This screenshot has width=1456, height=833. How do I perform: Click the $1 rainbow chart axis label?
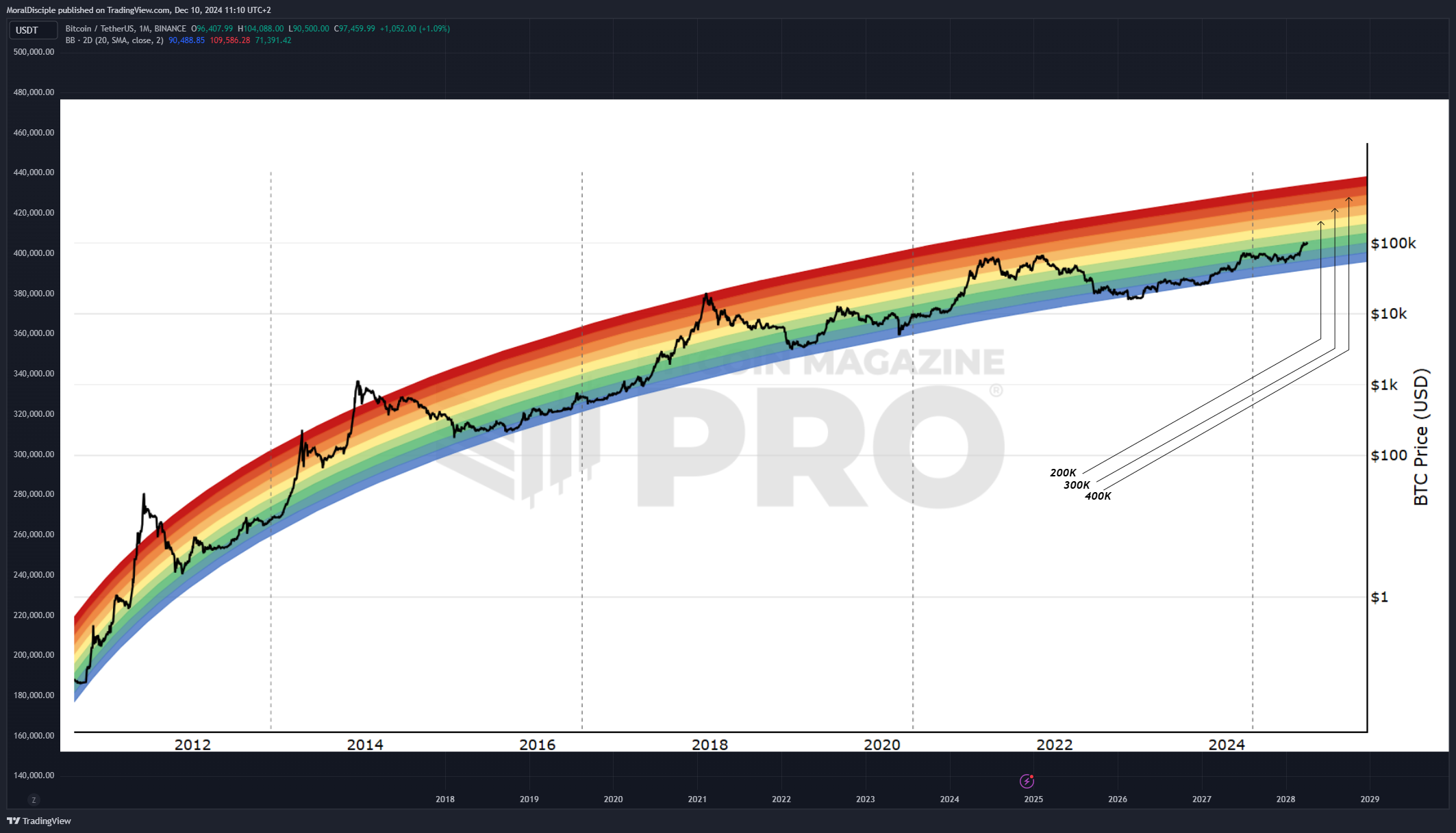pos(1379,598)
